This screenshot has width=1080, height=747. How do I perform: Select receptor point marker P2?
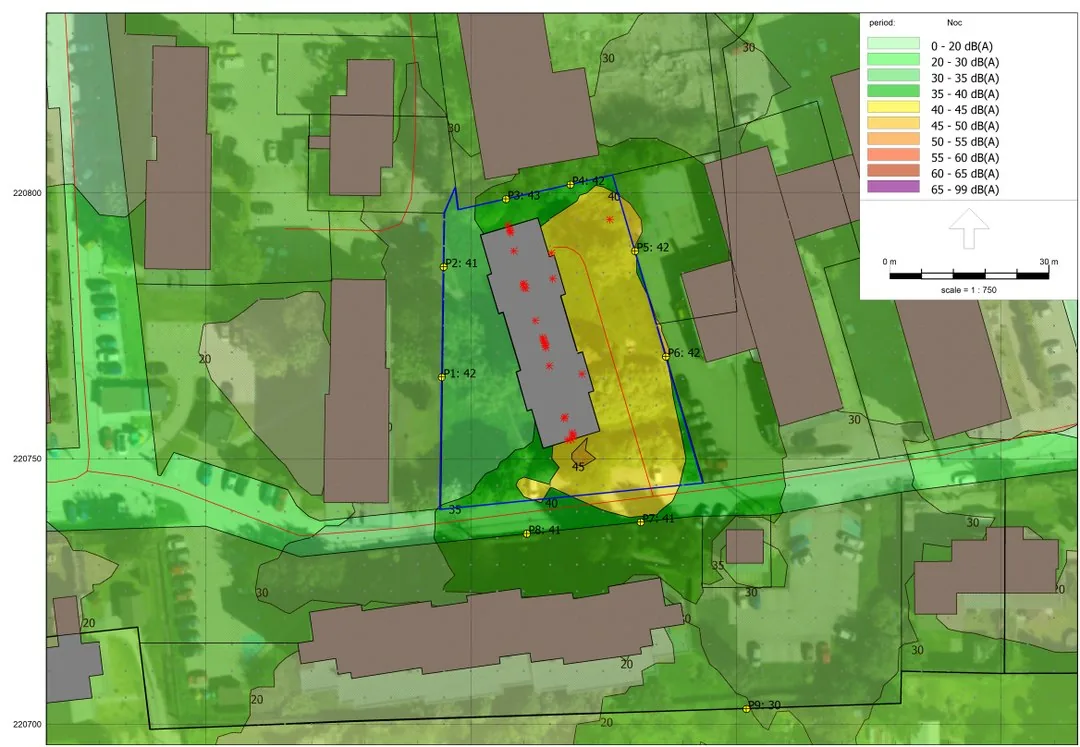point(444,266)
